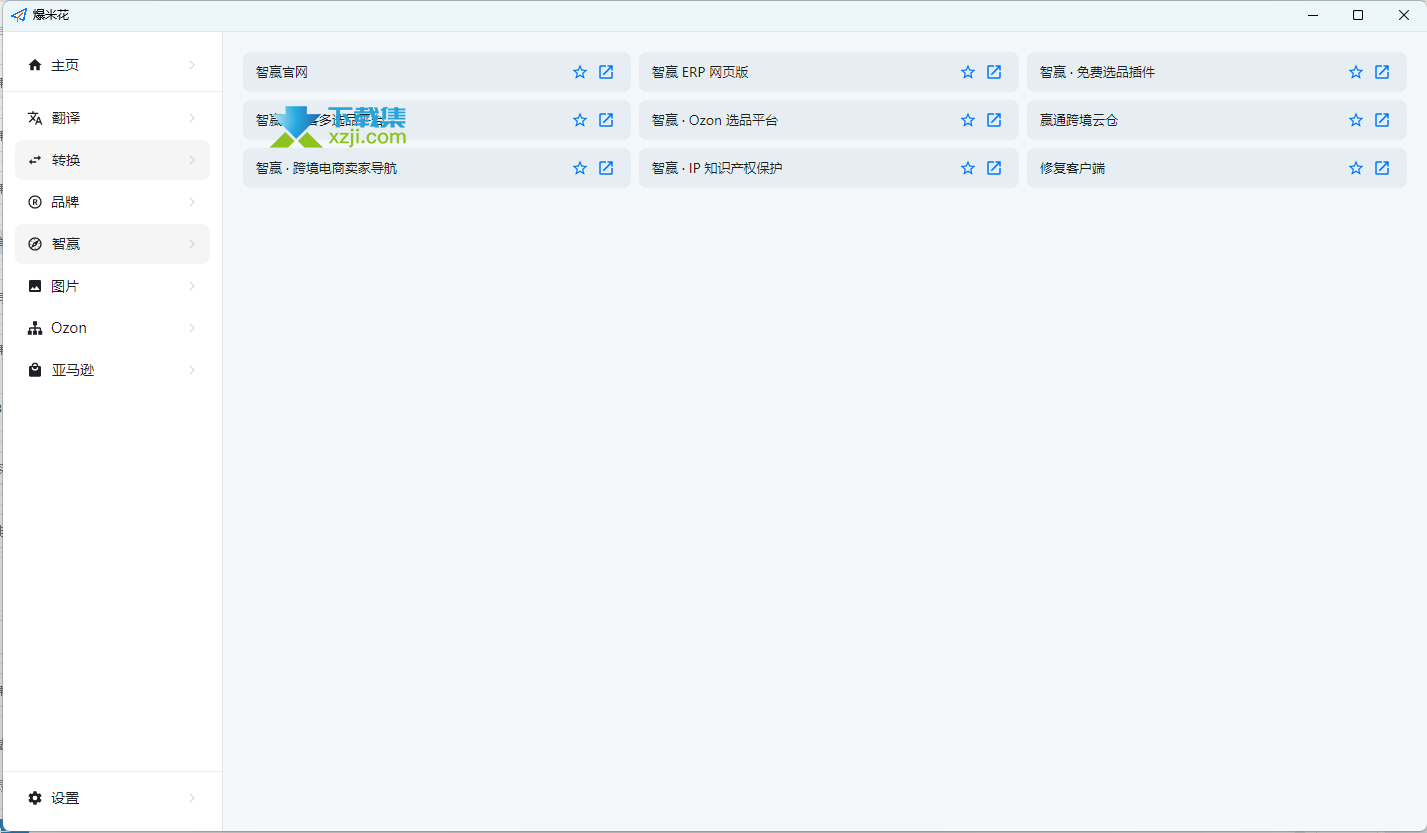
Task: Favorite 智赢 · Ozon 选品平台 via star
Action: 968,120
